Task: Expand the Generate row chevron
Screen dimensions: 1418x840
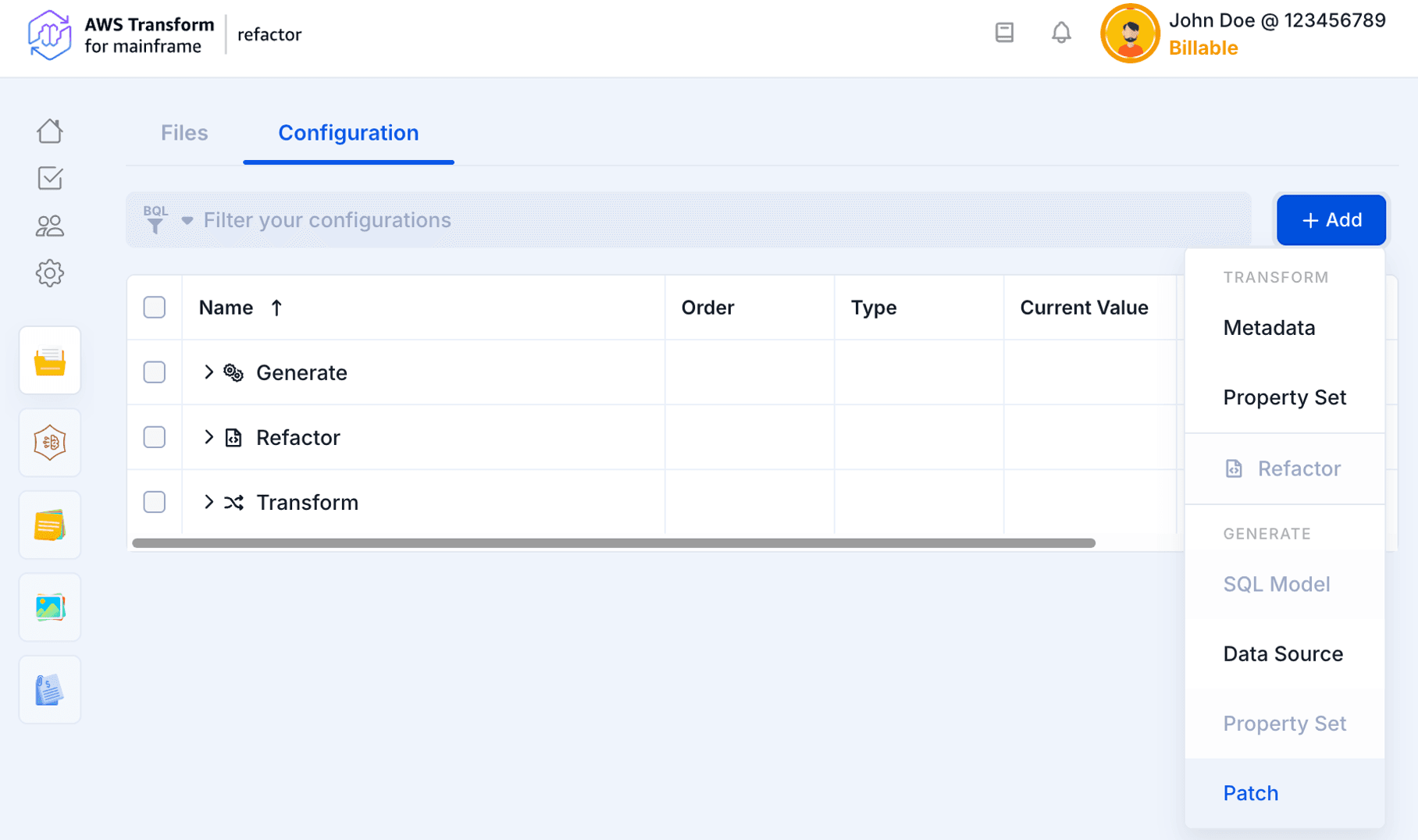Action: (x=208, y=372)
